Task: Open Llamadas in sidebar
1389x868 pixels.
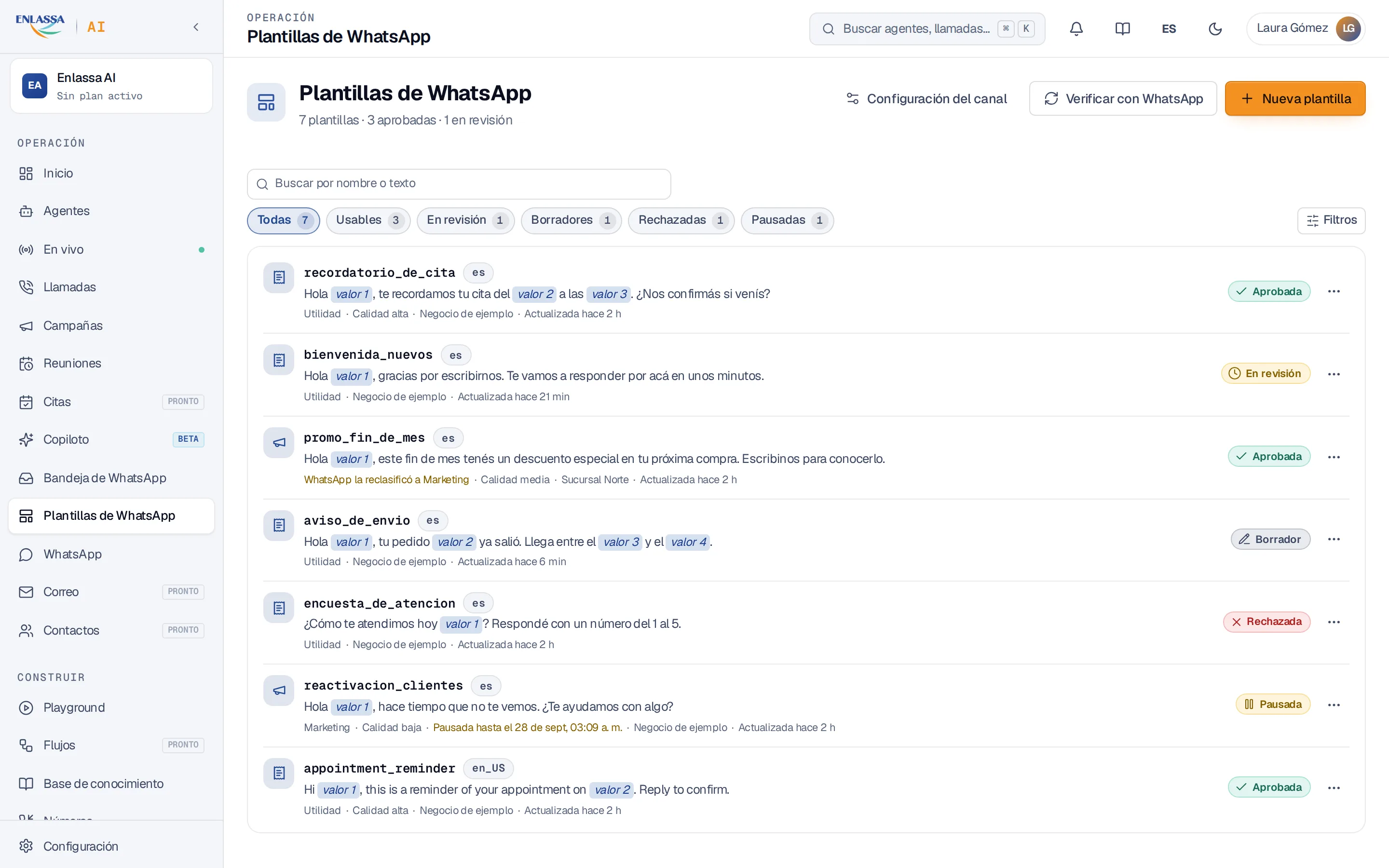Action: pos(111,287)
